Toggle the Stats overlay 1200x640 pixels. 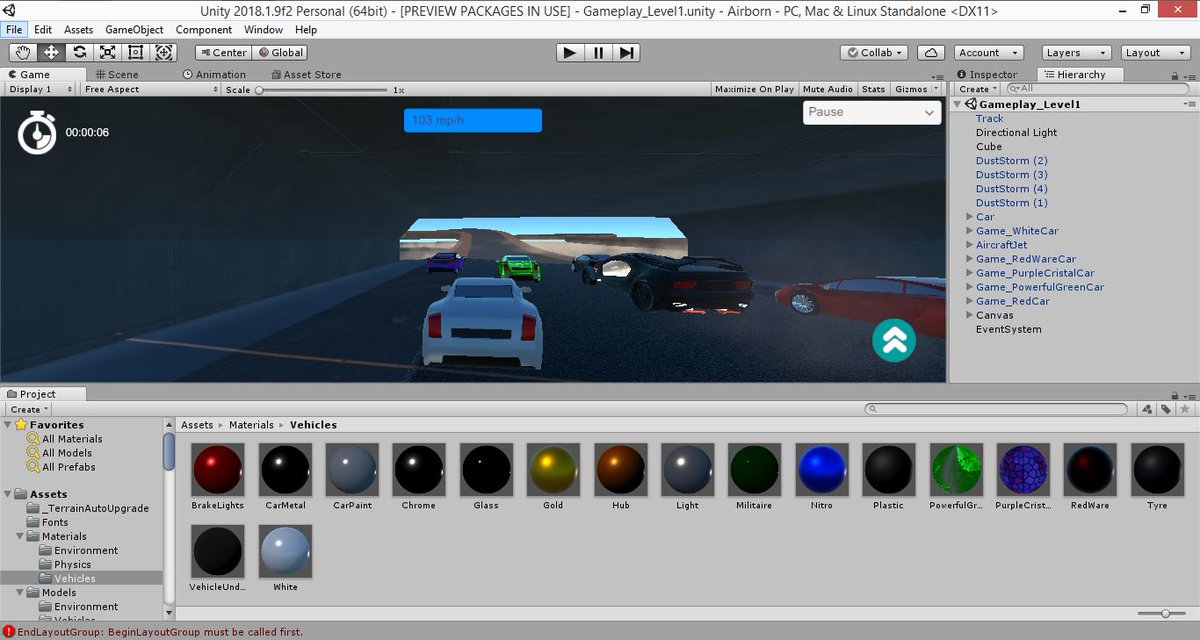pyautogui.click(x=874, y=89)
